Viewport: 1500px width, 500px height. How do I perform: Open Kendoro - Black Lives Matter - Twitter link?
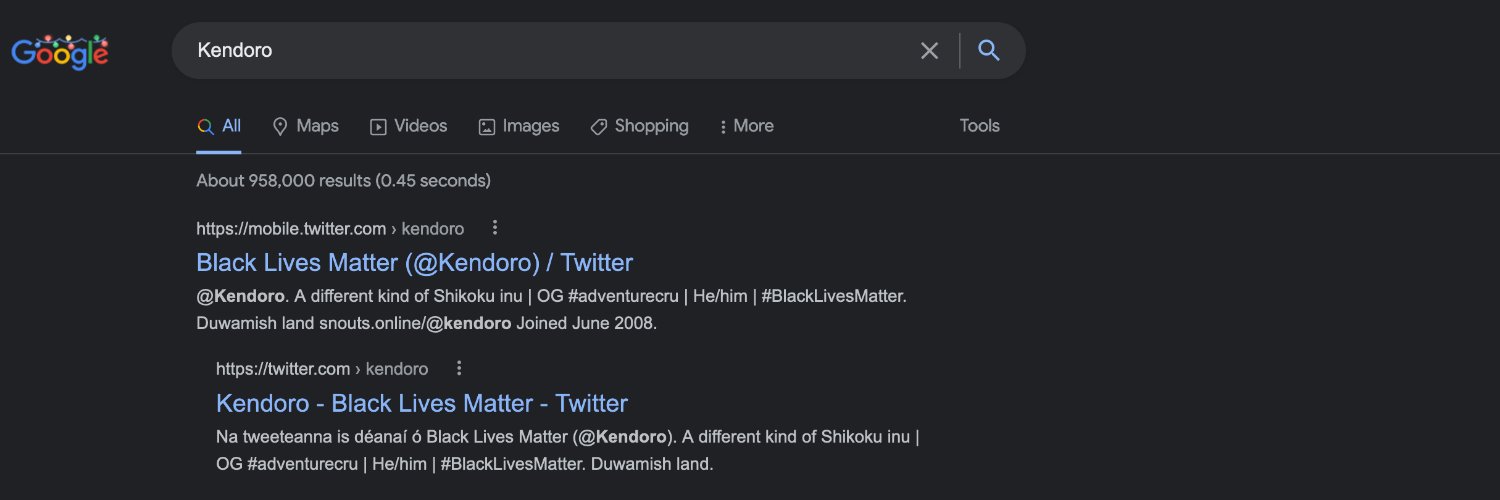[422, 403]
